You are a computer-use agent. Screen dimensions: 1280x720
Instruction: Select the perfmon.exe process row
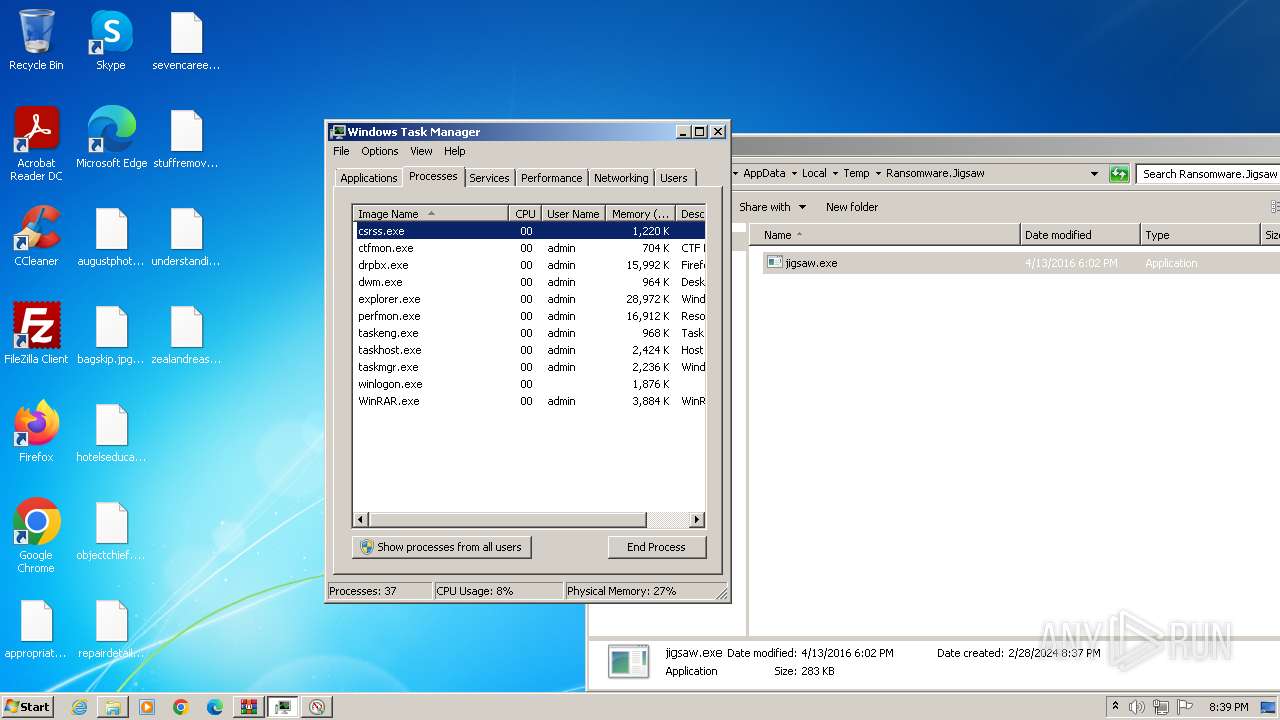click(530, 316)
